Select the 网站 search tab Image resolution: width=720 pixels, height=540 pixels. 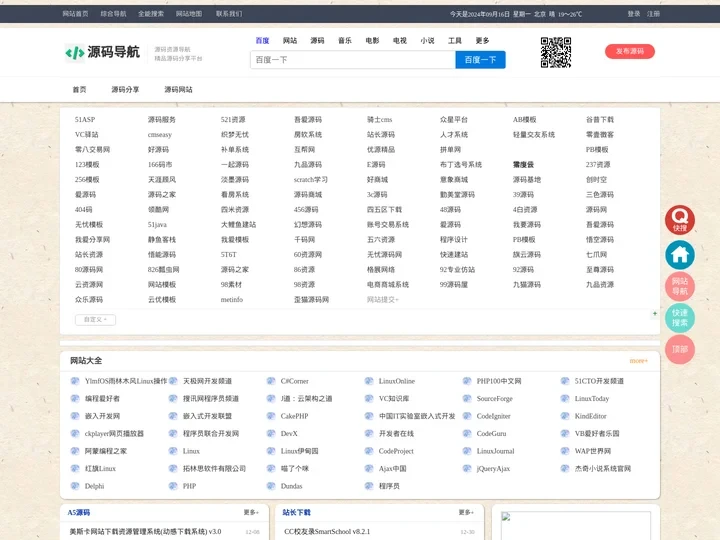[290, 40]
